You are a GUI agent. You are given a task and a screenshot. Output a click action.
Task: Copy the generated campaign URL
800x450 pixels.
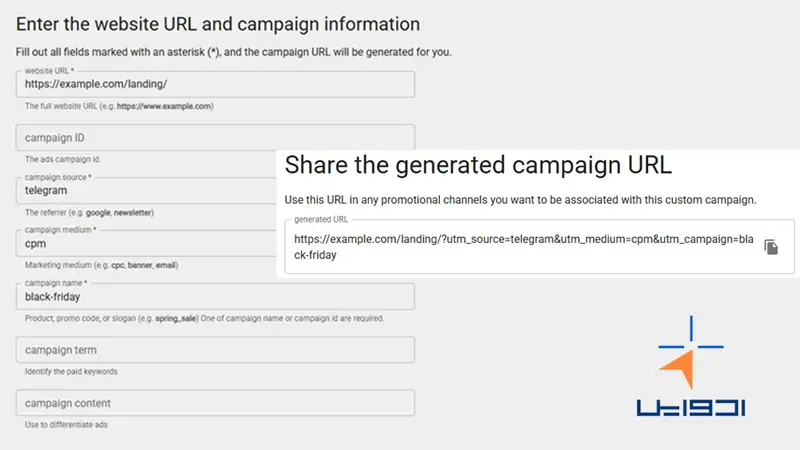pos(771,247)
